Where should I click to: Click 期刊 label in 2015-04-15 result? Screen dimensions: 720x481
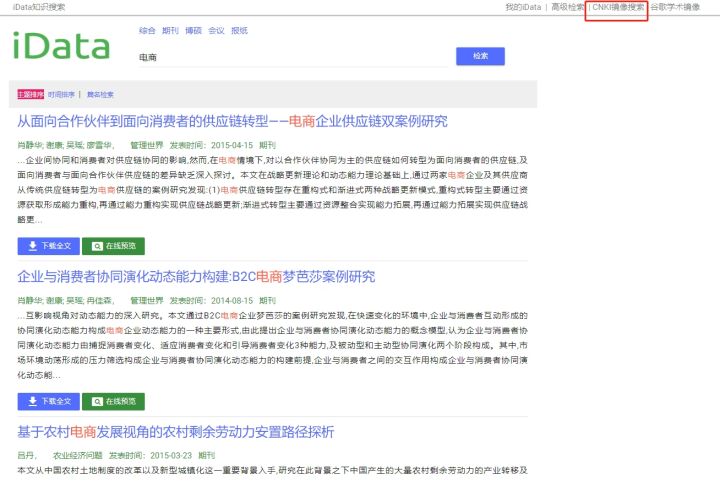click(267, 145)
